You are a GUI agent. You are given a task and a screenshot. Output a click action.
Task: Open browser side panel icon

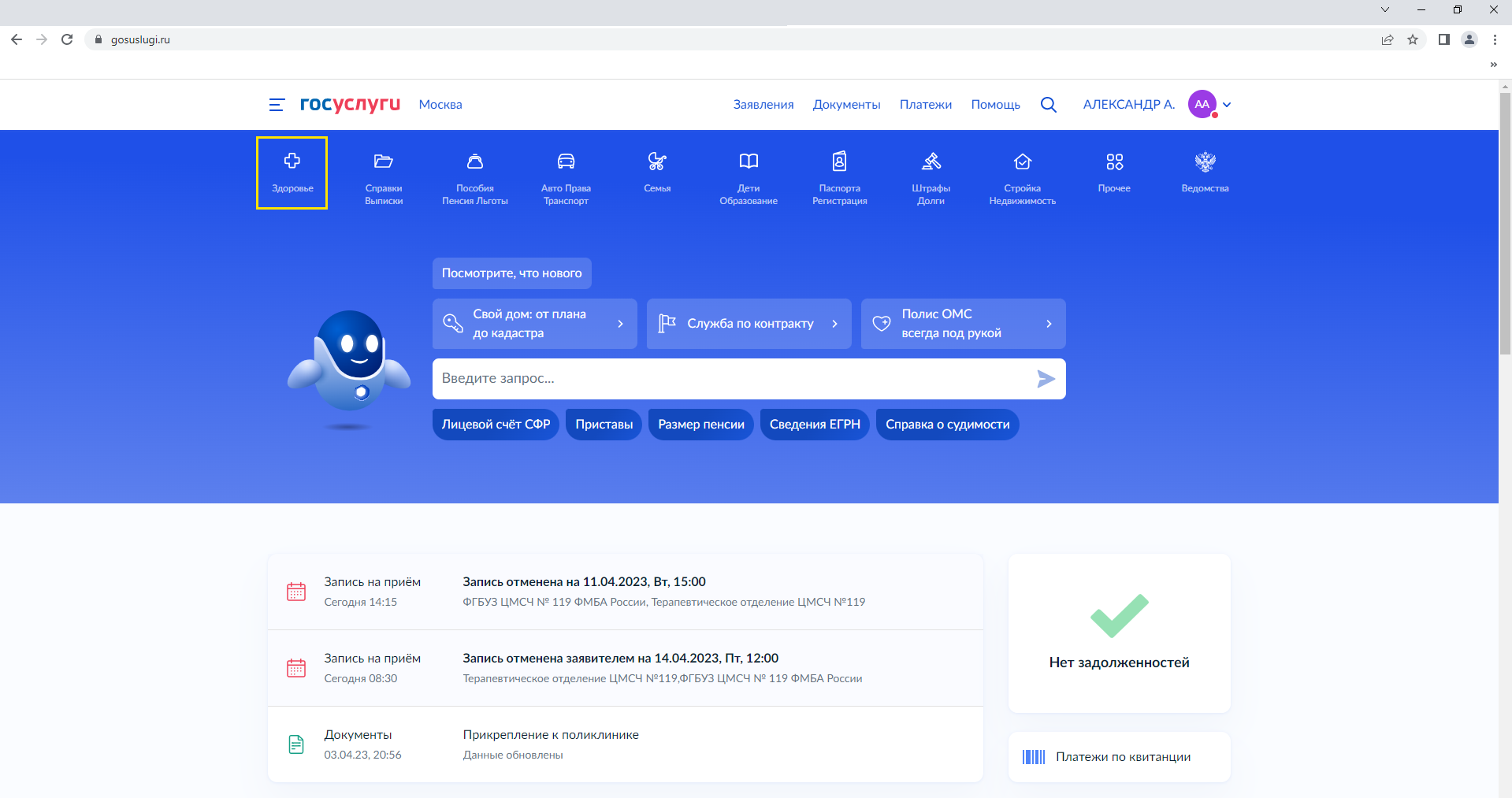[x=1444, y=39]
